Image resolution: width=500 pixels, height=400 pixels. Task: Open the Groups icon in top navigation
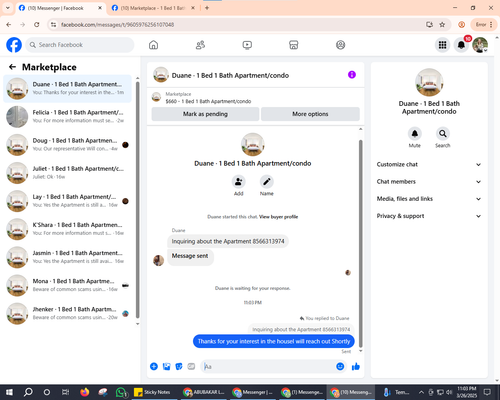[340, 45]
